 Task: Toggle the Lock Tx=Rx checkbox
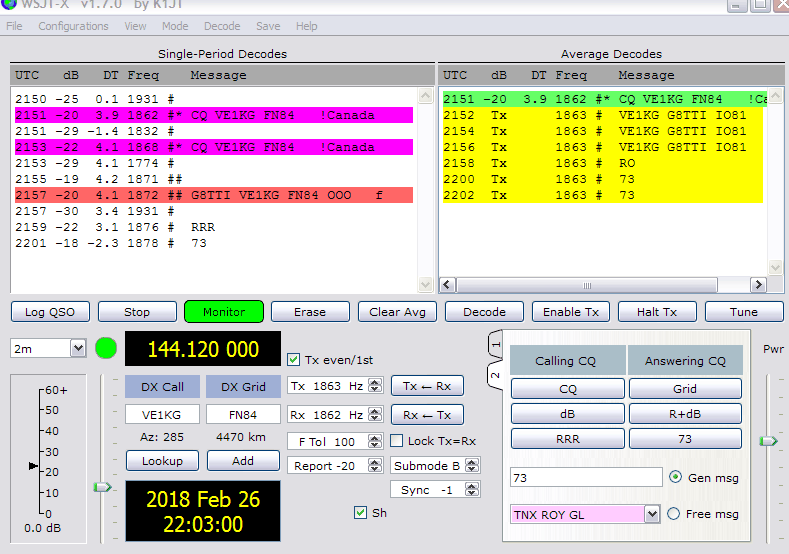coord(397,441)
